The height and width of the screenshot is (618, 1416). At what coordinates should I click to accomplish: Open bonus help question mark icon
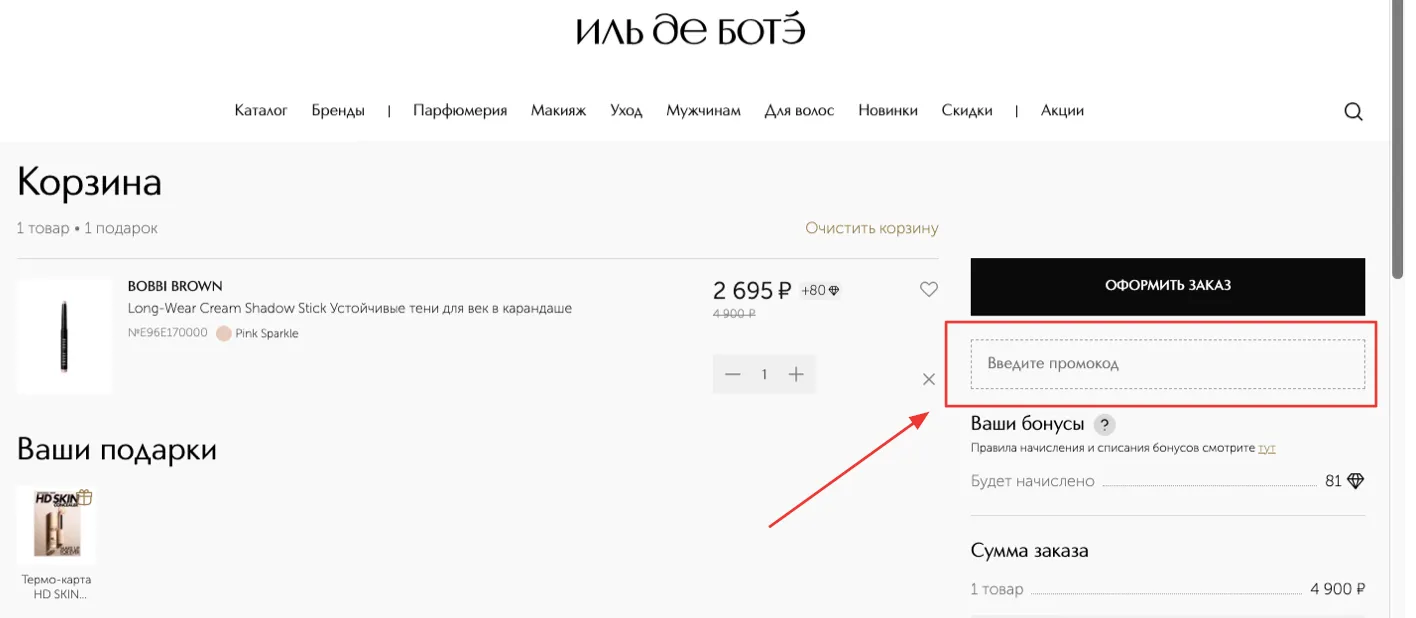coord(1104,424)
